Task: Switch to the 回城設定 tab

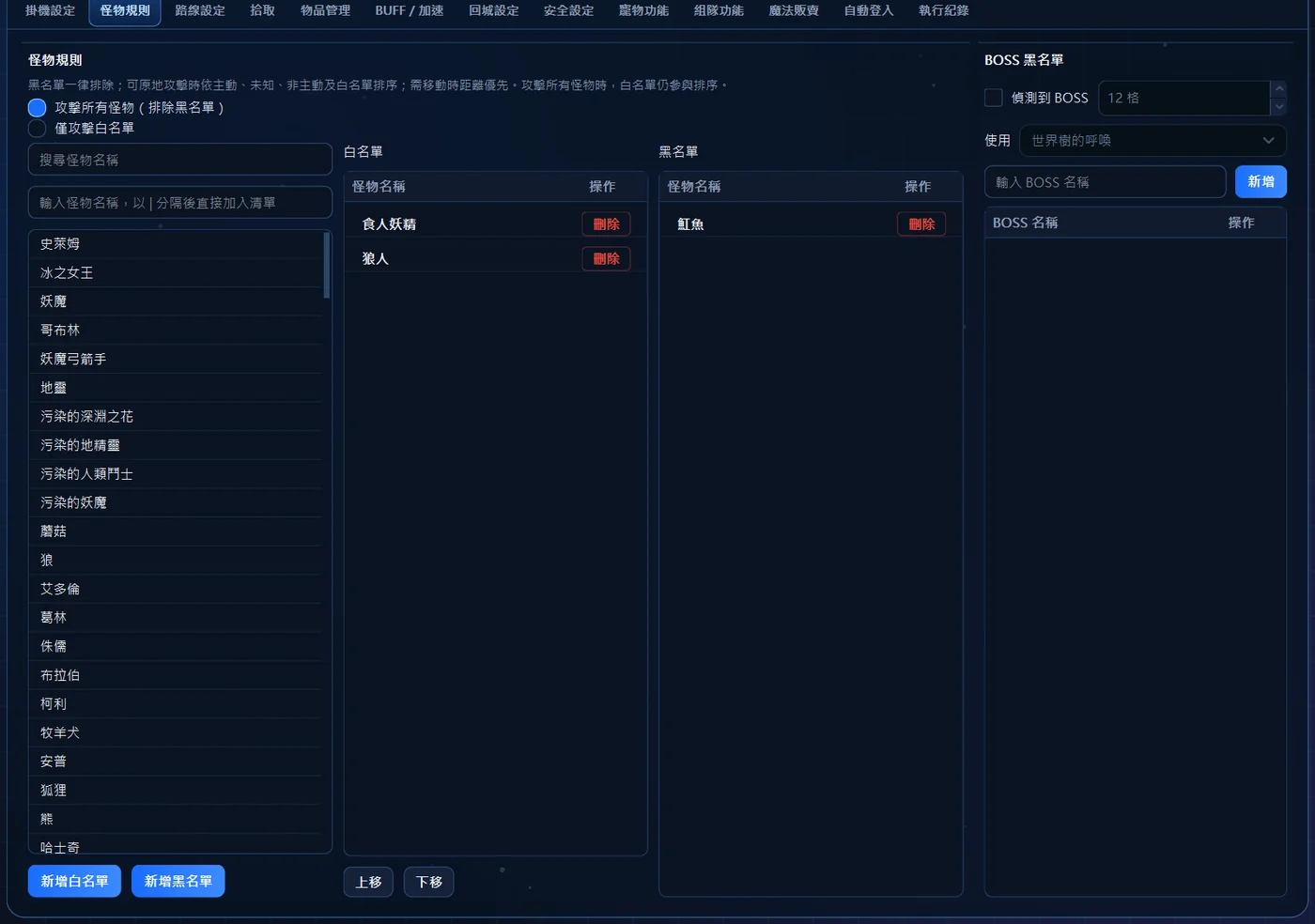Action: [494, 11]
